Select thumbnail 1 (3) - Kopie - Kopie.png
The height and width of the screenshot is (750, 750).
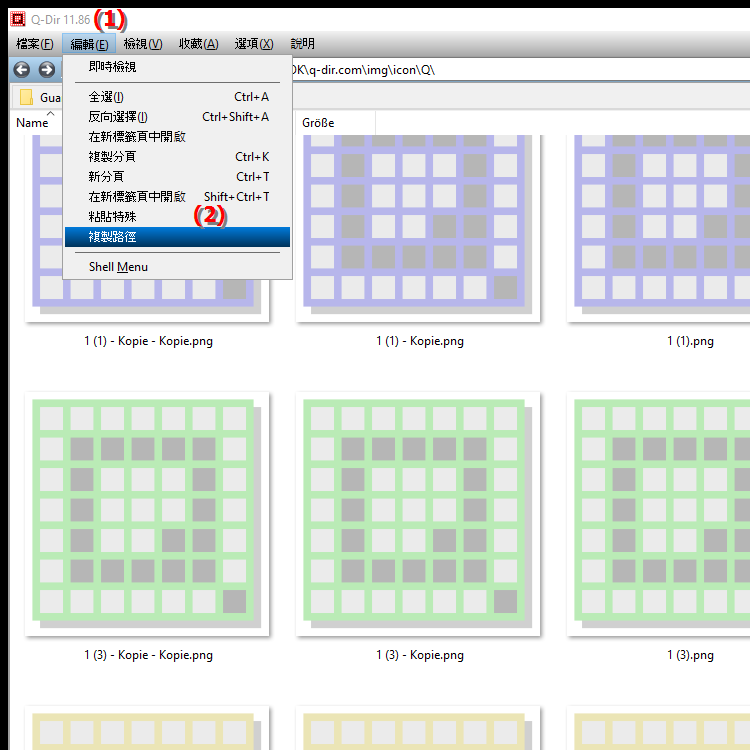[147, 514]
